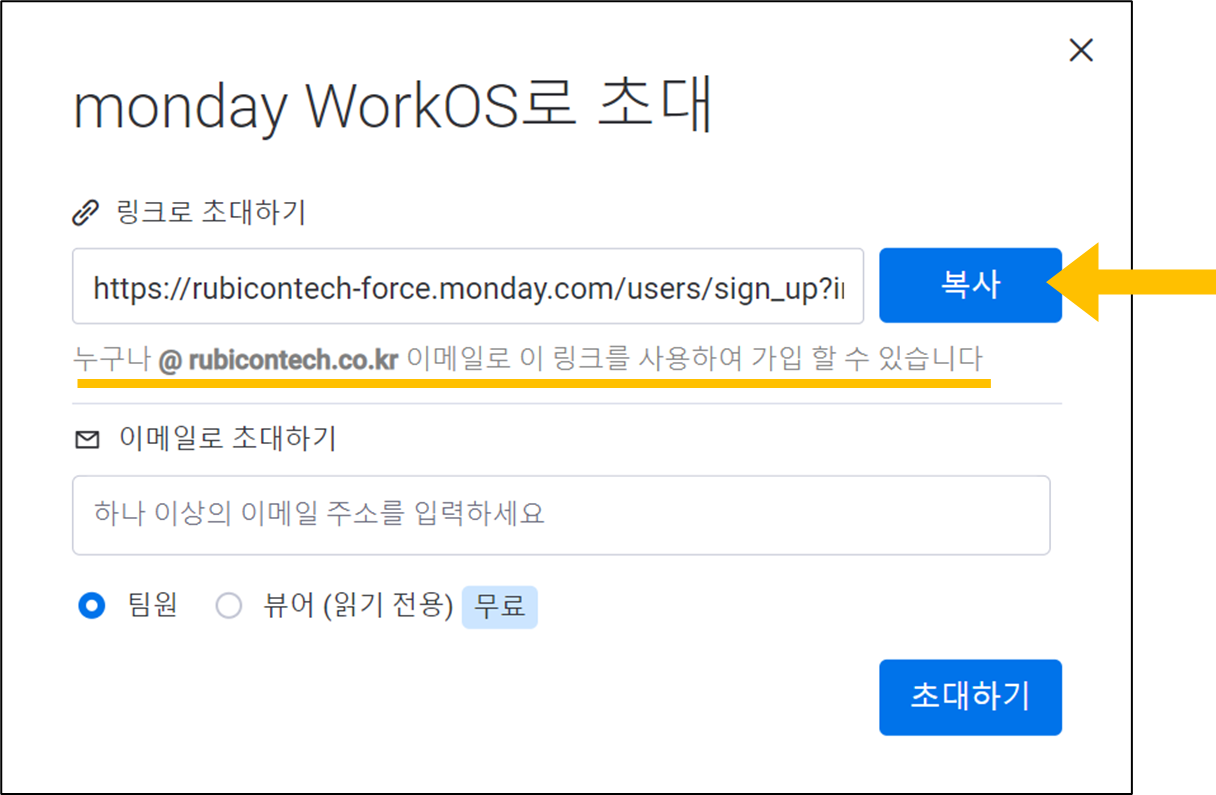Click the monday WorkOS로 초대 title
The width and height of the screenshot is (1216, 795).
(x=392, y=108)
